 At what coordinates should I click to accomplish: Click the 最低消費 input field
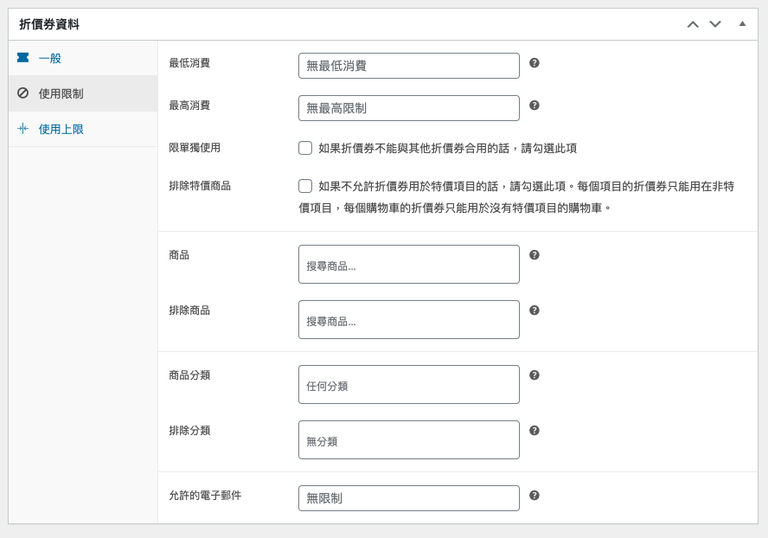[408, 66]
